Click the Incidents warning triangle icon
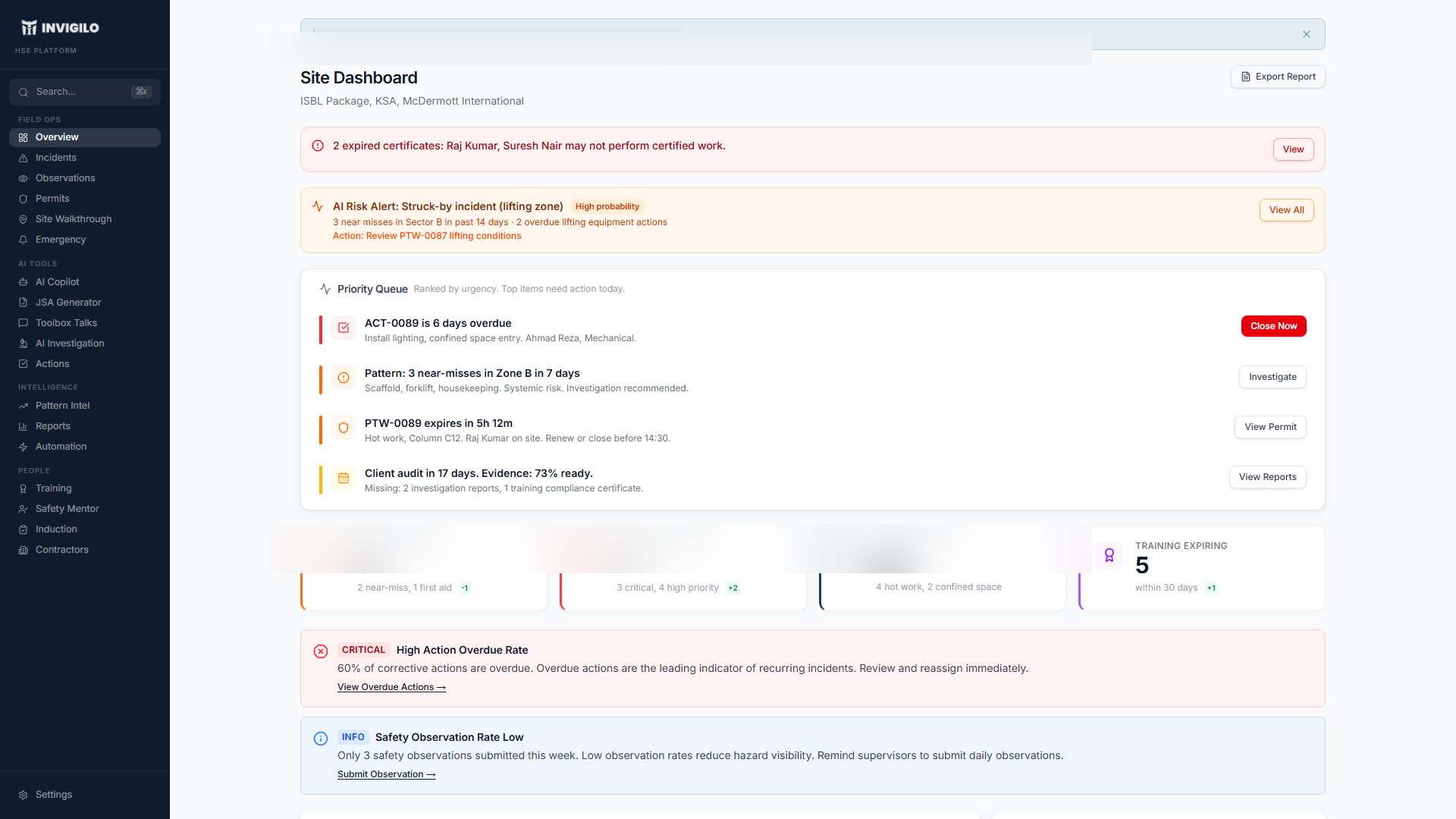Viewport: 1456px width, 819px height. pos(24,158)
